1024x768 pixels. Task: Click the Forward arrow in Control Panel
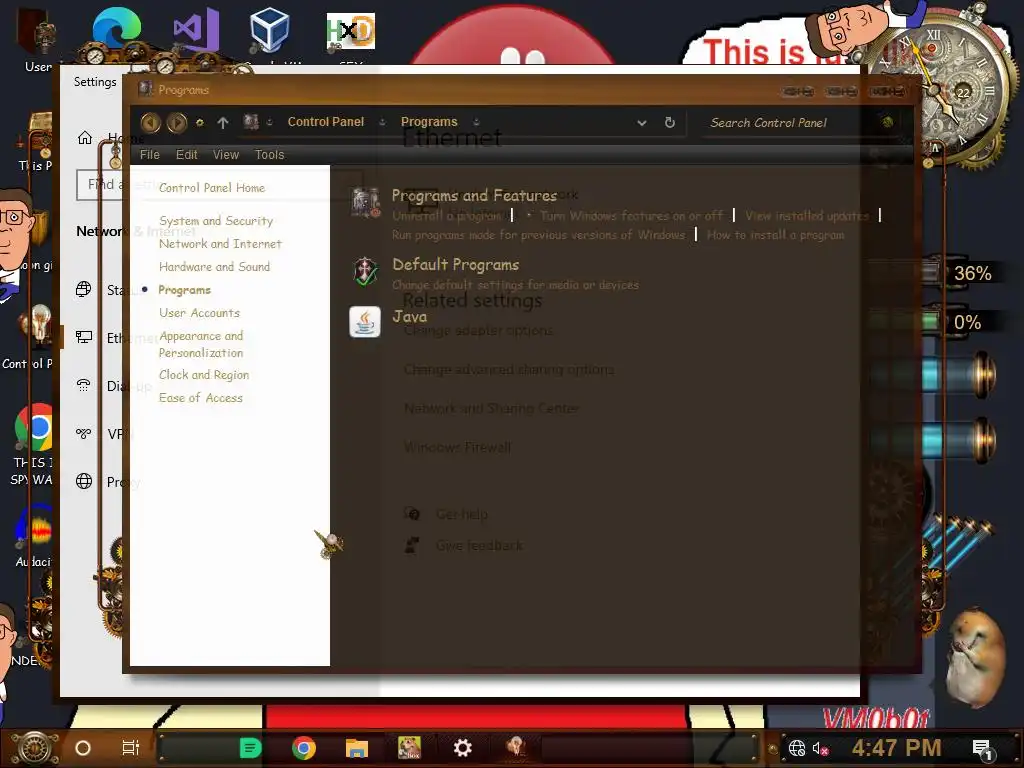176,122
